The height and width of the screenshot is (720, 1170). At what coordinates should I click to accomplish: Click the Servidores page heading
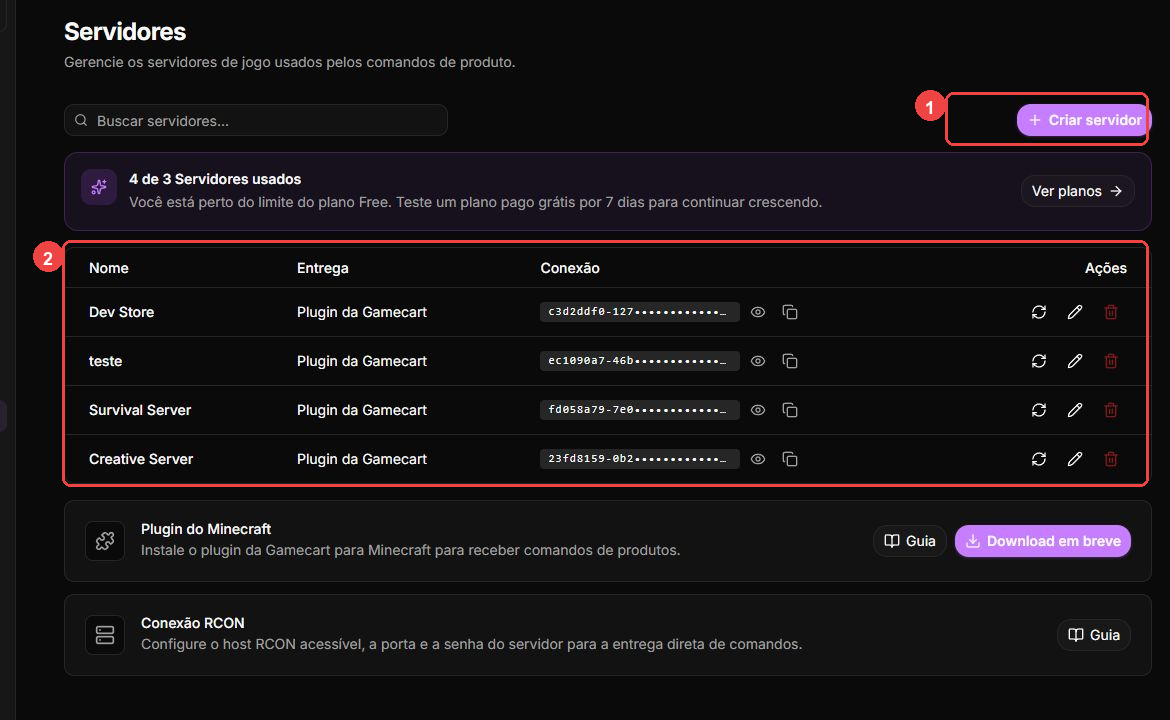click(x=125, y=31)
